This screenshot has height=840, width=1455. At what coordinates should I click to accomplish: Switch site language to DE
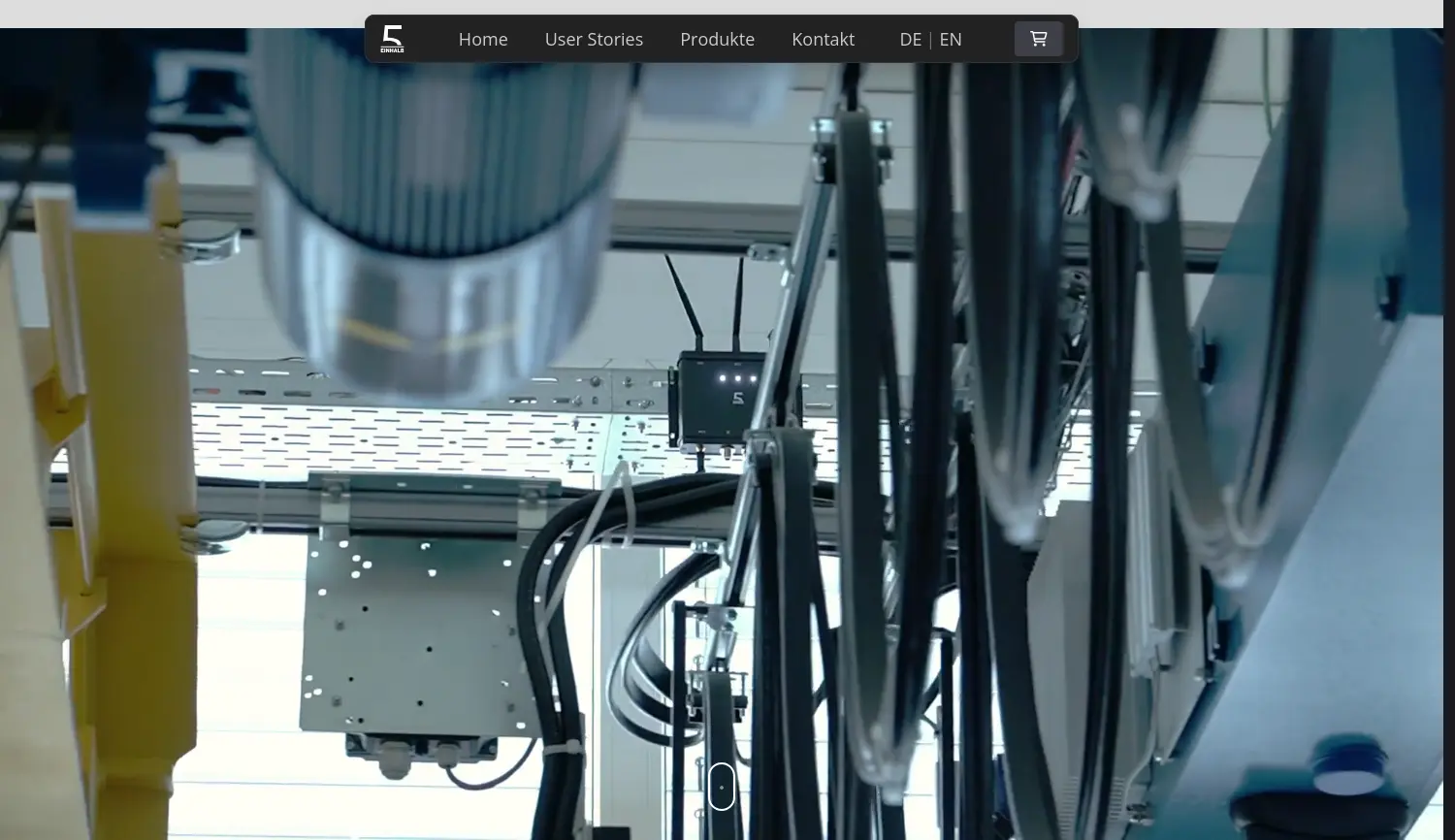[910, 40]
